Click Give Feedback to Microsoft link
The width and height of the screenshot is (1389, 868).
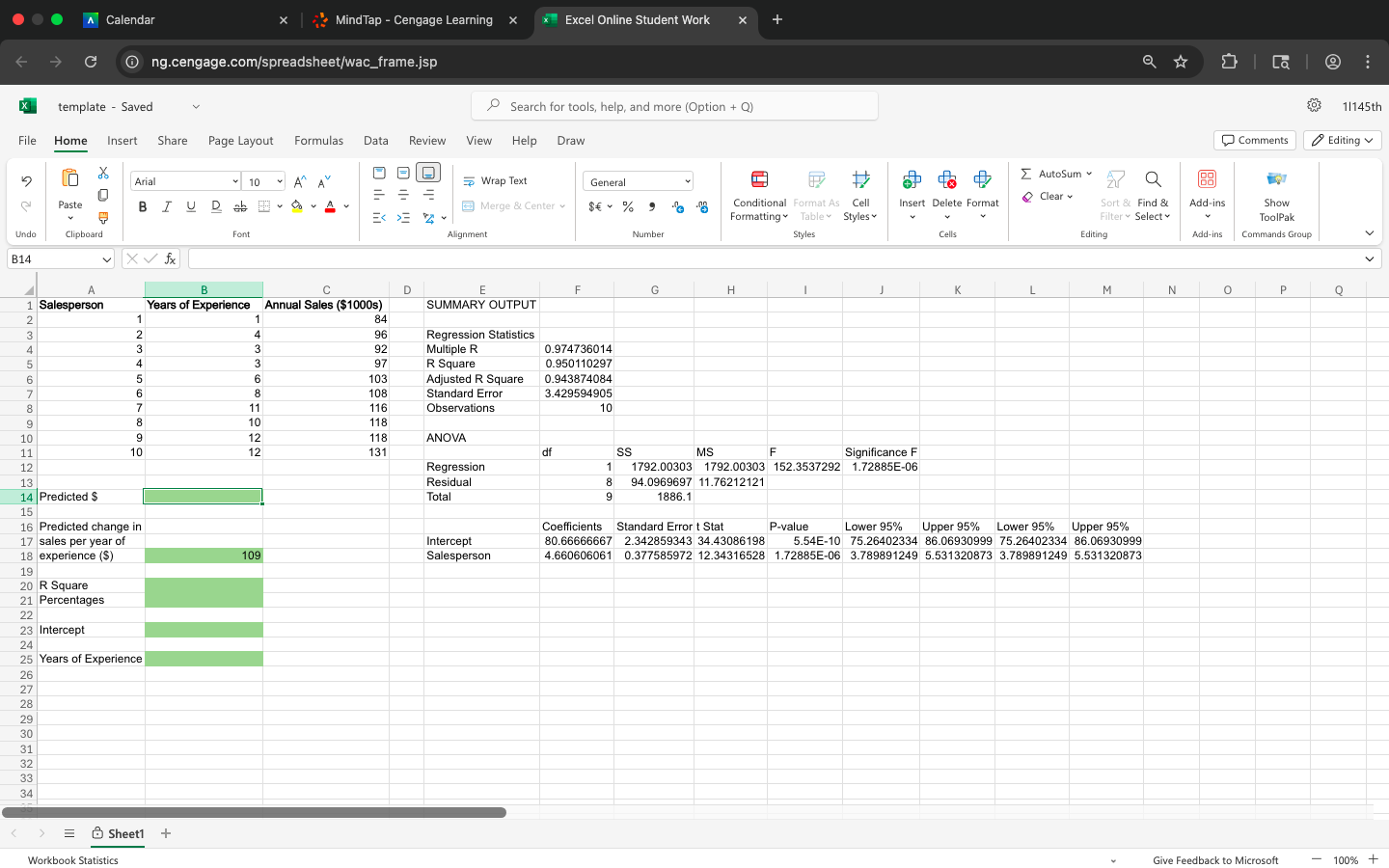(1215, 860)
